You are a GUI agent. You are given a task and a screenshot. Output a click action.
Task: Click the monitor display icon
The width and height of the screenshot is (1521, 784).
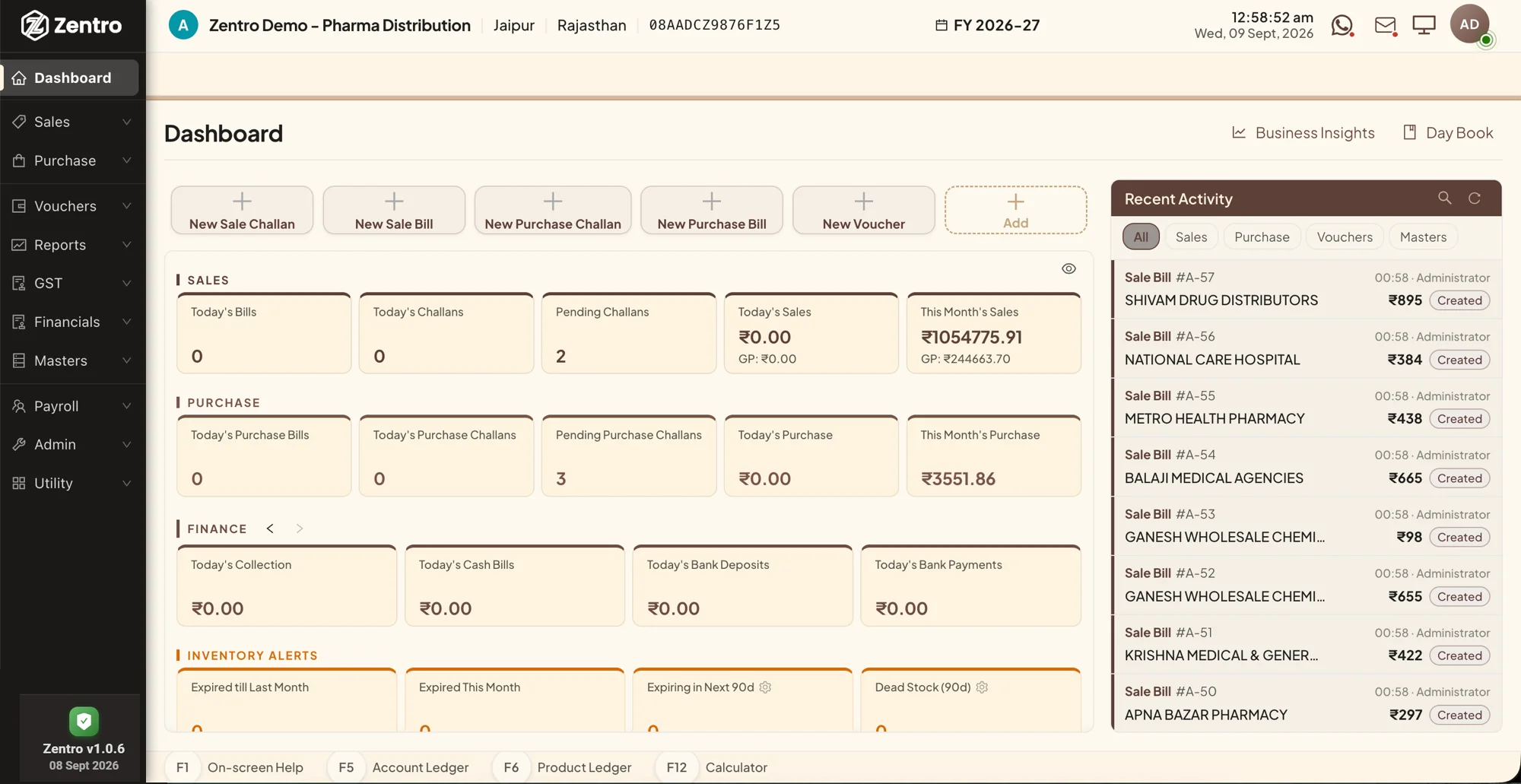[x=1424, y=25]
